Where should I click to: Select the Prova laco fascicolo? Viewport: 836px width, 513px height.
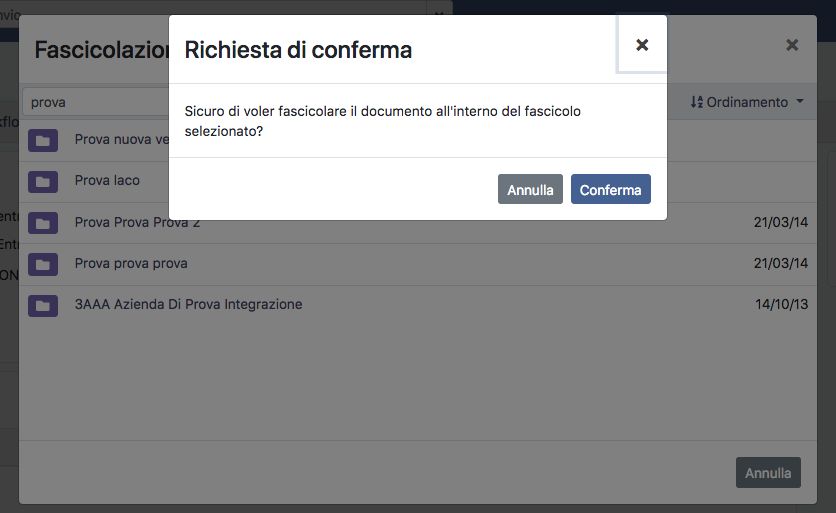(107, 181)
